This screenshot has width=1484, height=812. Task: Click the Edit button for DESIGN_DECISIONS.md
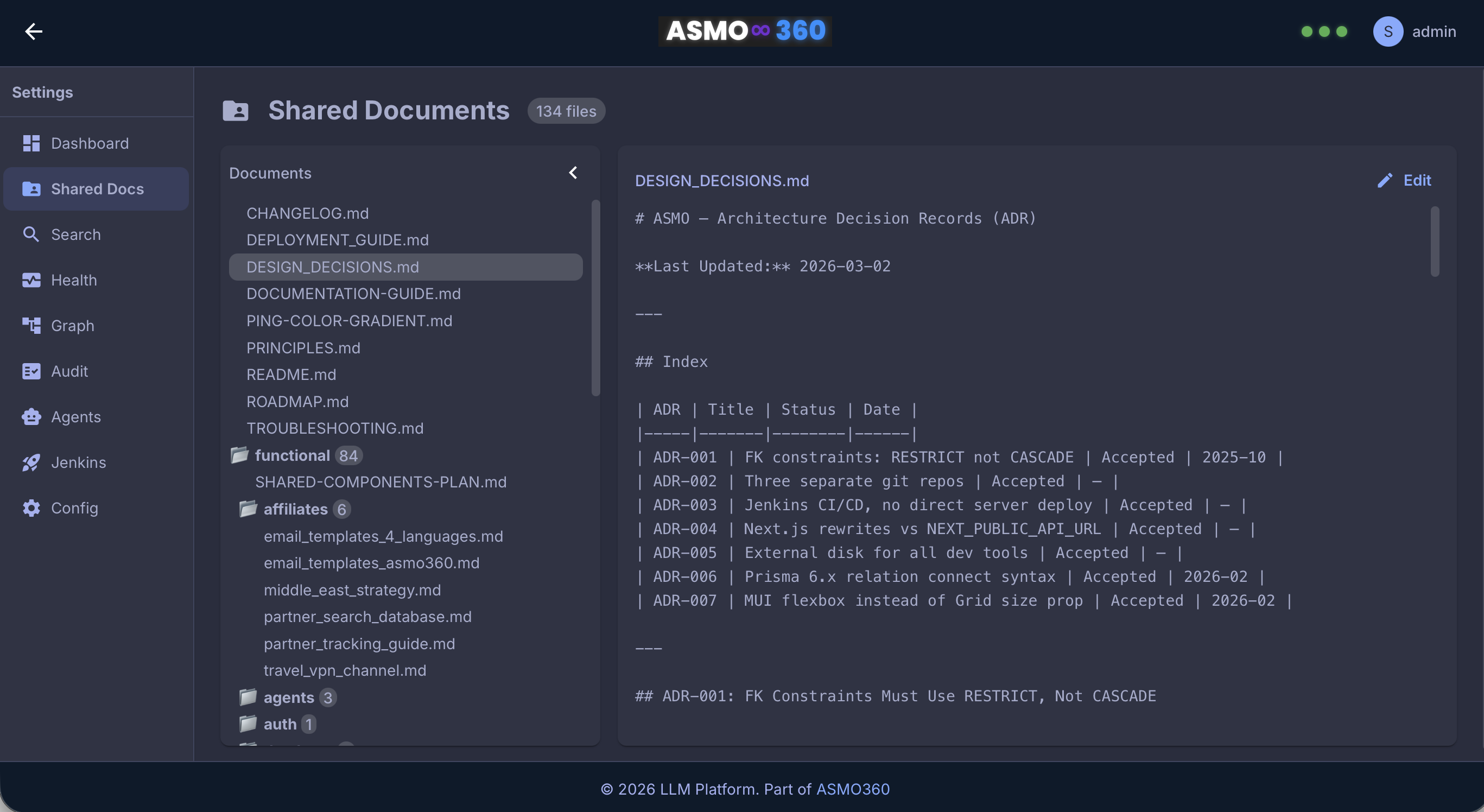pos(1405,180)
